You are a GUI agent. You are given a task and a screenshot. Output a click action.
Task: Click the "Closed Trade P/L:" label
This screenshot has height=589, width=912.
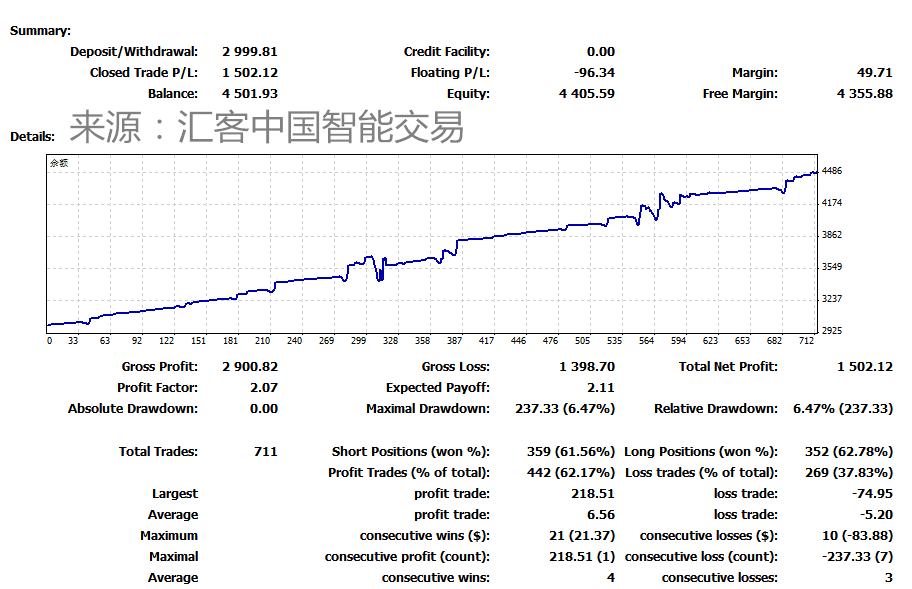coord(144,73)
